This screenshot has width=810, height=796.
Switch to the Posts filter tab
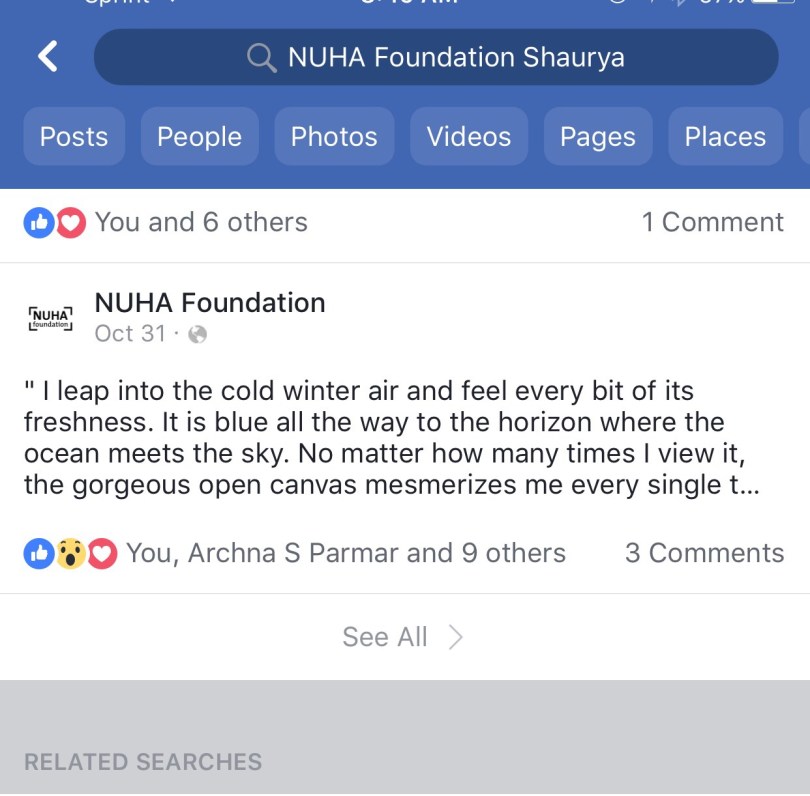click(x=74, y=137)
